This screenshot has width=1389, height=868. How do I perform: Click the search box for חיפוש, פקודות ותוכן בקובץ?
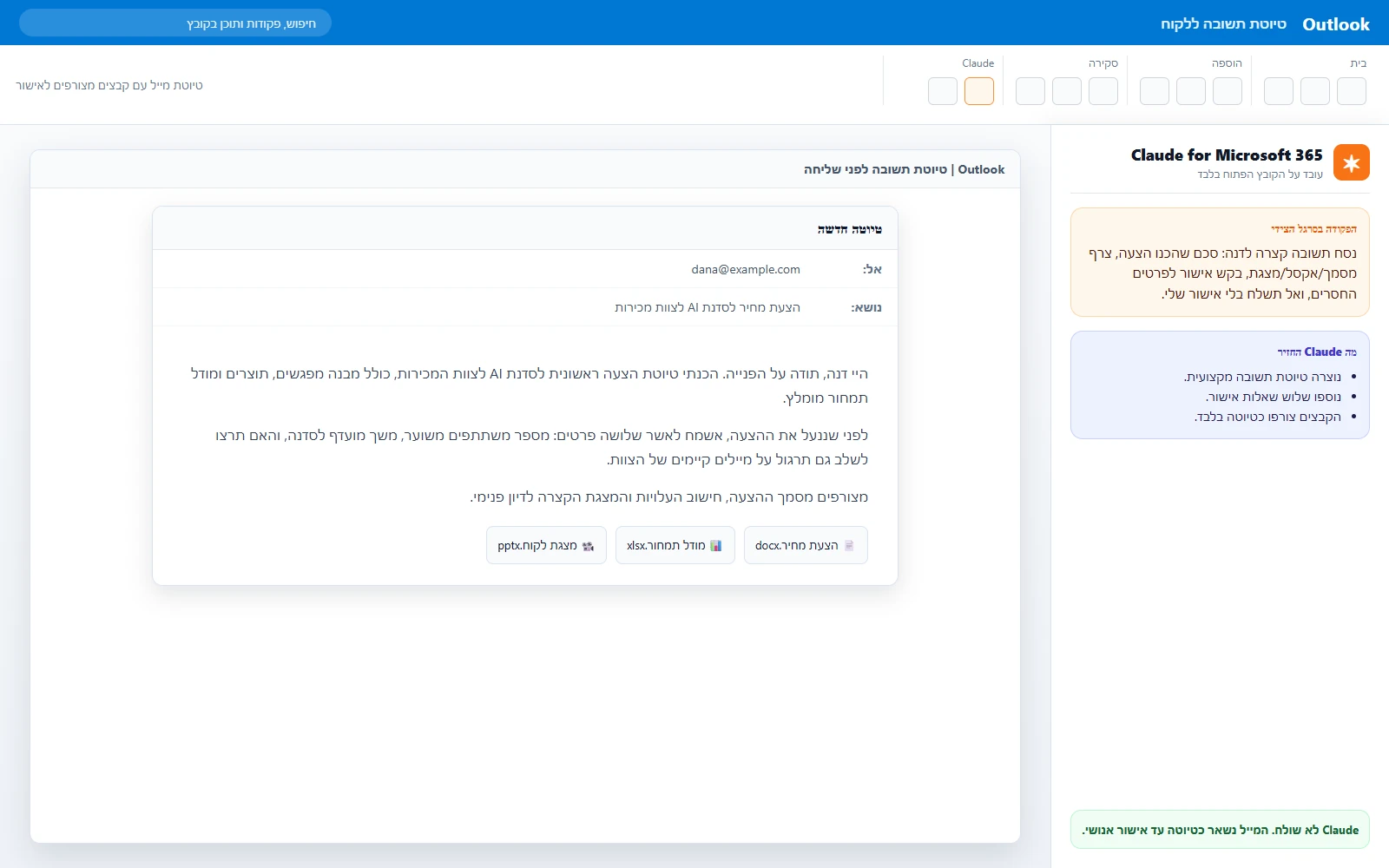coord(175,23)
